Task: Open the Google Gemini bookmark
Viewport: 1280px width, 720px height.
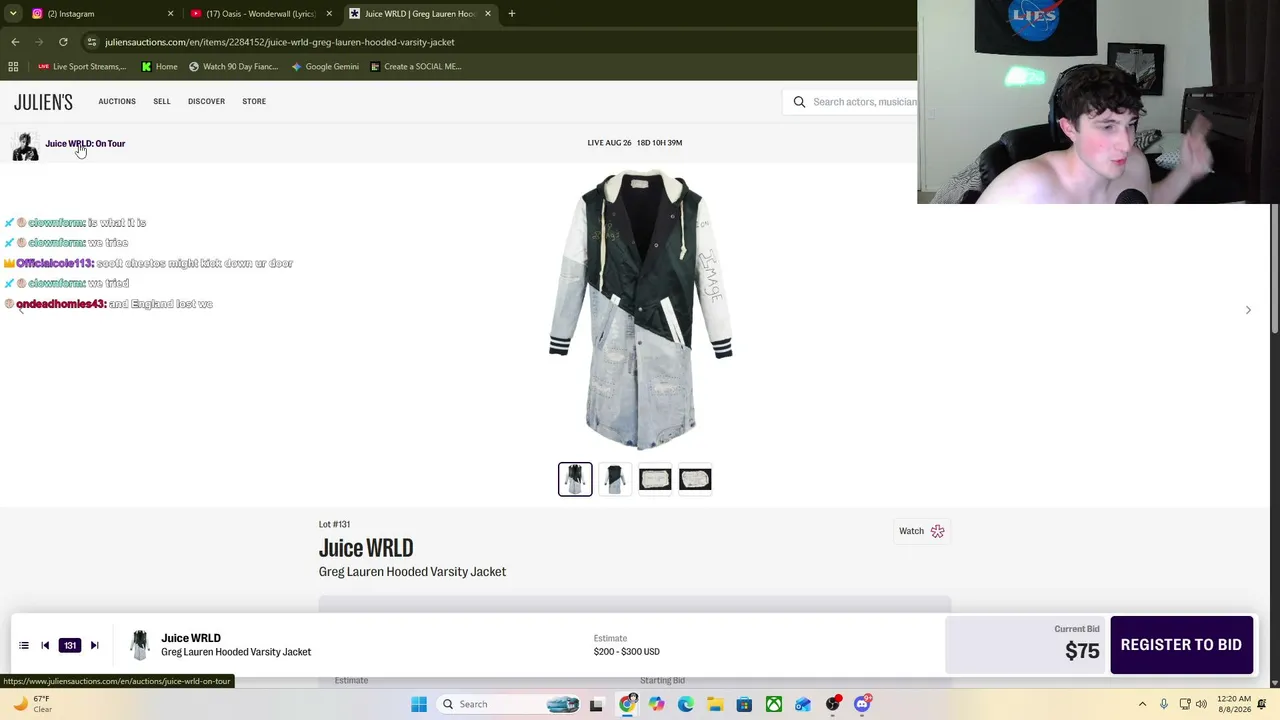Action: pos(325,67)
